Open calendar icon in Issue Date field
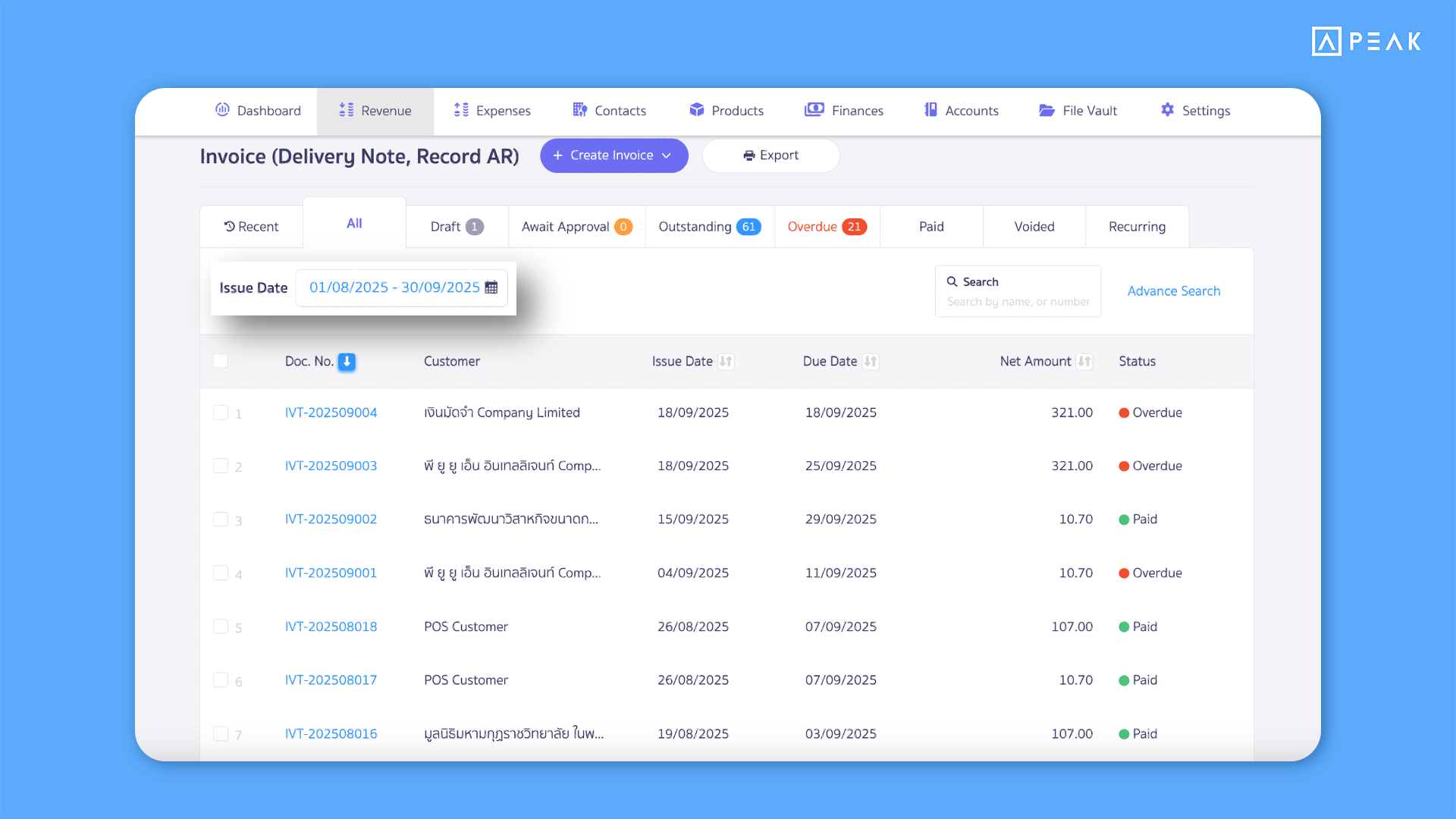The width and height of the screenshot is (1456, 819). click(491, 287)
